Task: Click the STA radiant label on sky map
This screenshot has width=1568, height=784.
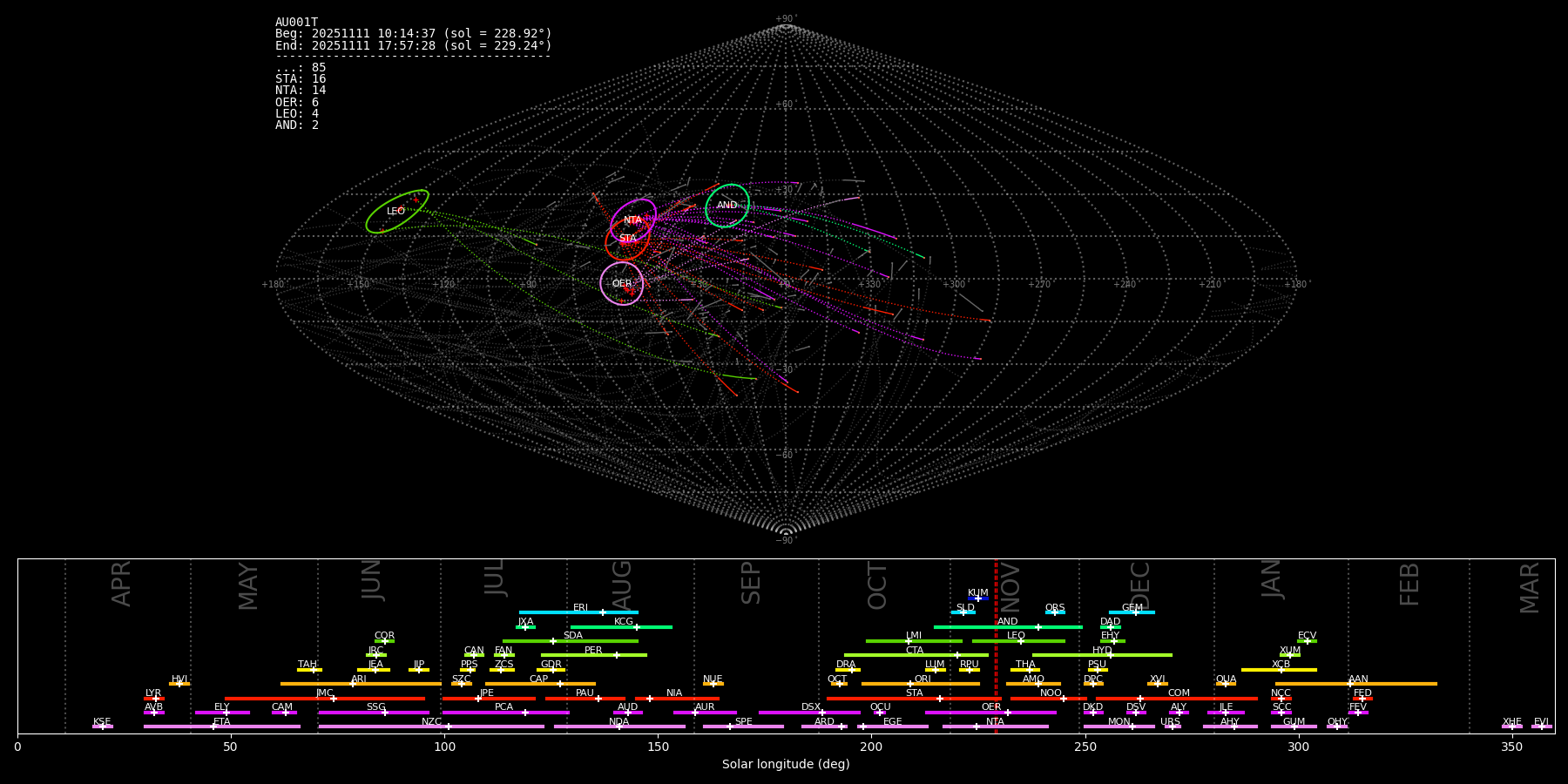Action: (x=627, y=239)
